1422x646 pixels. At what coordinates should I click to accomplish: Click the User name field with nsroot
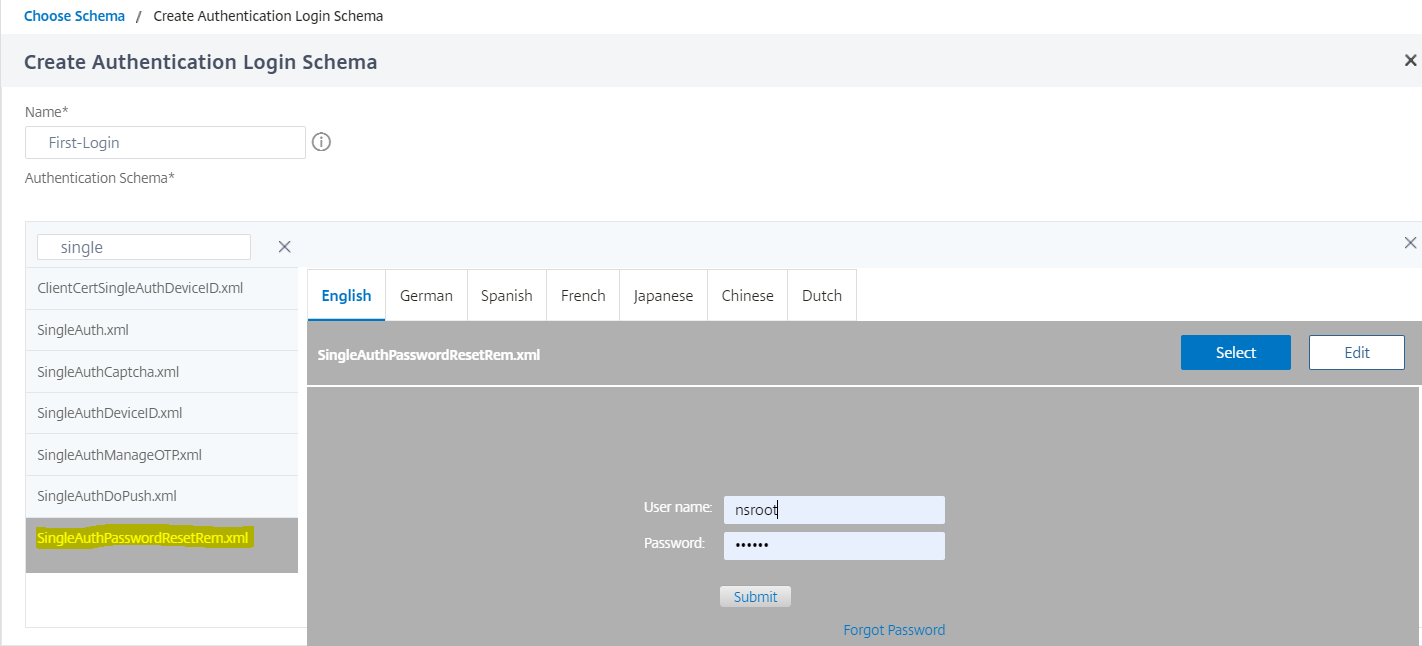(x=834, y=510)
